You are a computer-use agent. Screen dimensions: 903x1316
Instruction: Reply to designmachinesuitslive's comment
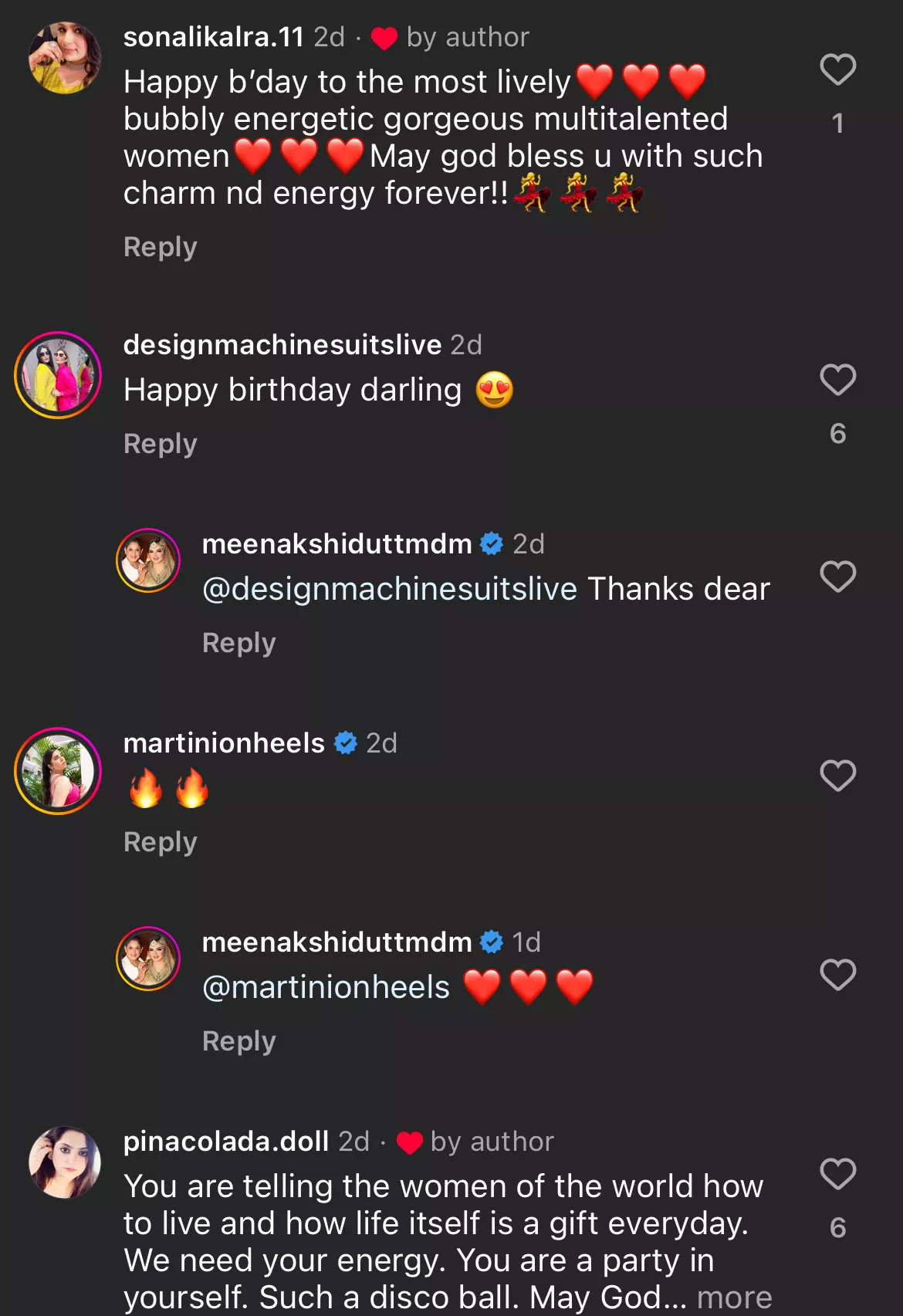[x=161, y=444]
